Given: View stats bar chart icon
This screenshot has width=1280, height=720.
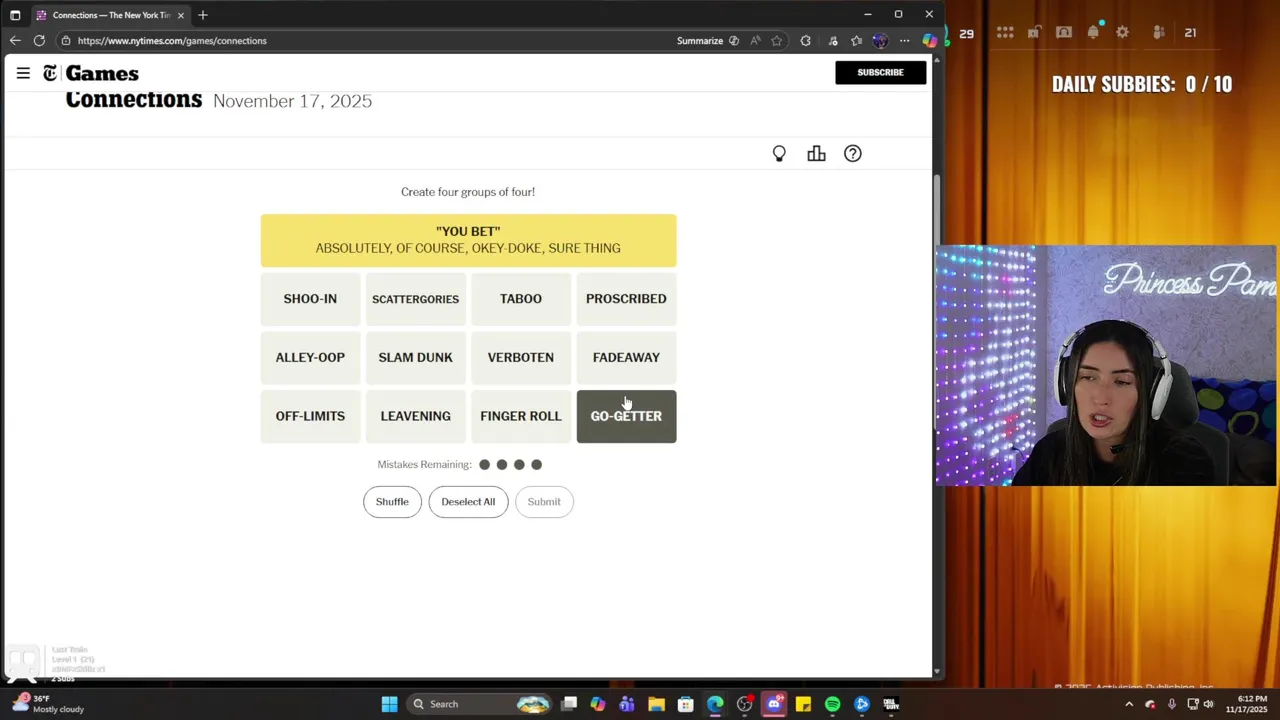Looking at the screenshot, I should coord(816,154).
